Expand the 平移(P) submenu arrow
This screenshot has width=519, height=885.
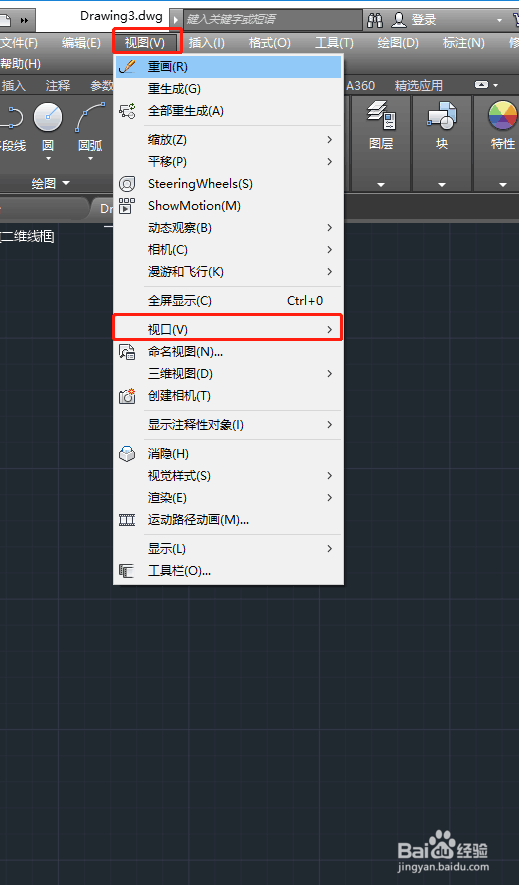click(330, 162)
